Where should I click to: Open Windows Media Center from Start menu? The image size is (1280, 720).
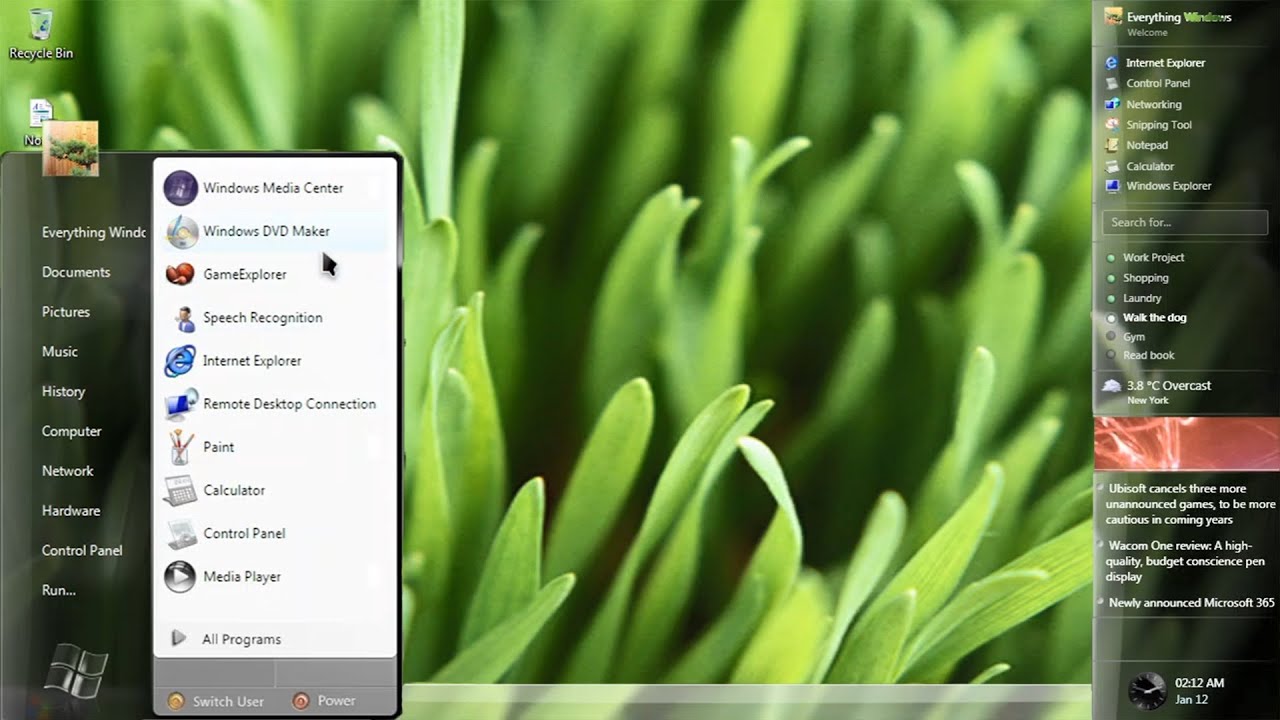(274, 188)
